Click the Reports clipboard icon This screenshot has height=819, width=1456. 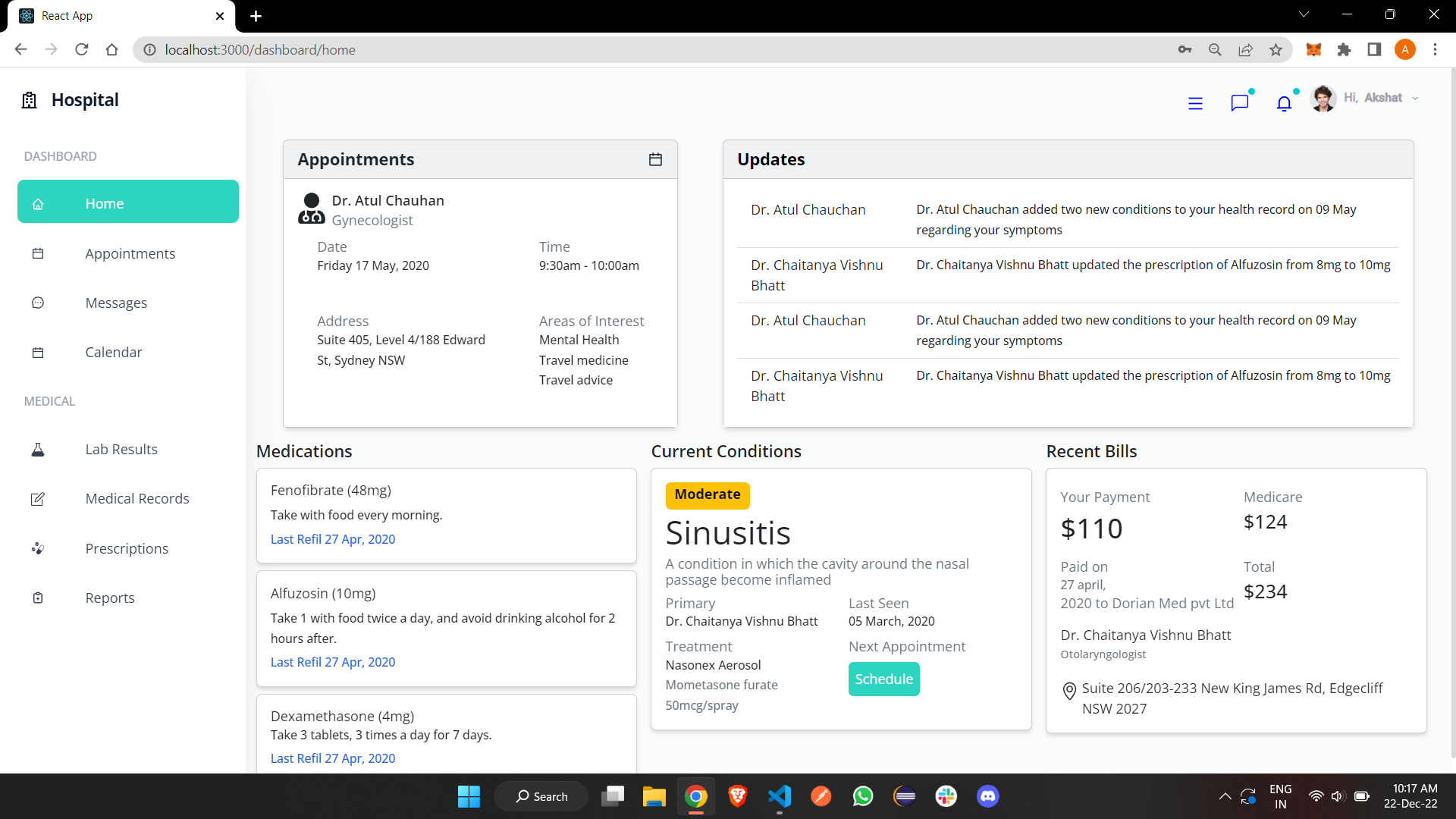(x=38, y=598)
